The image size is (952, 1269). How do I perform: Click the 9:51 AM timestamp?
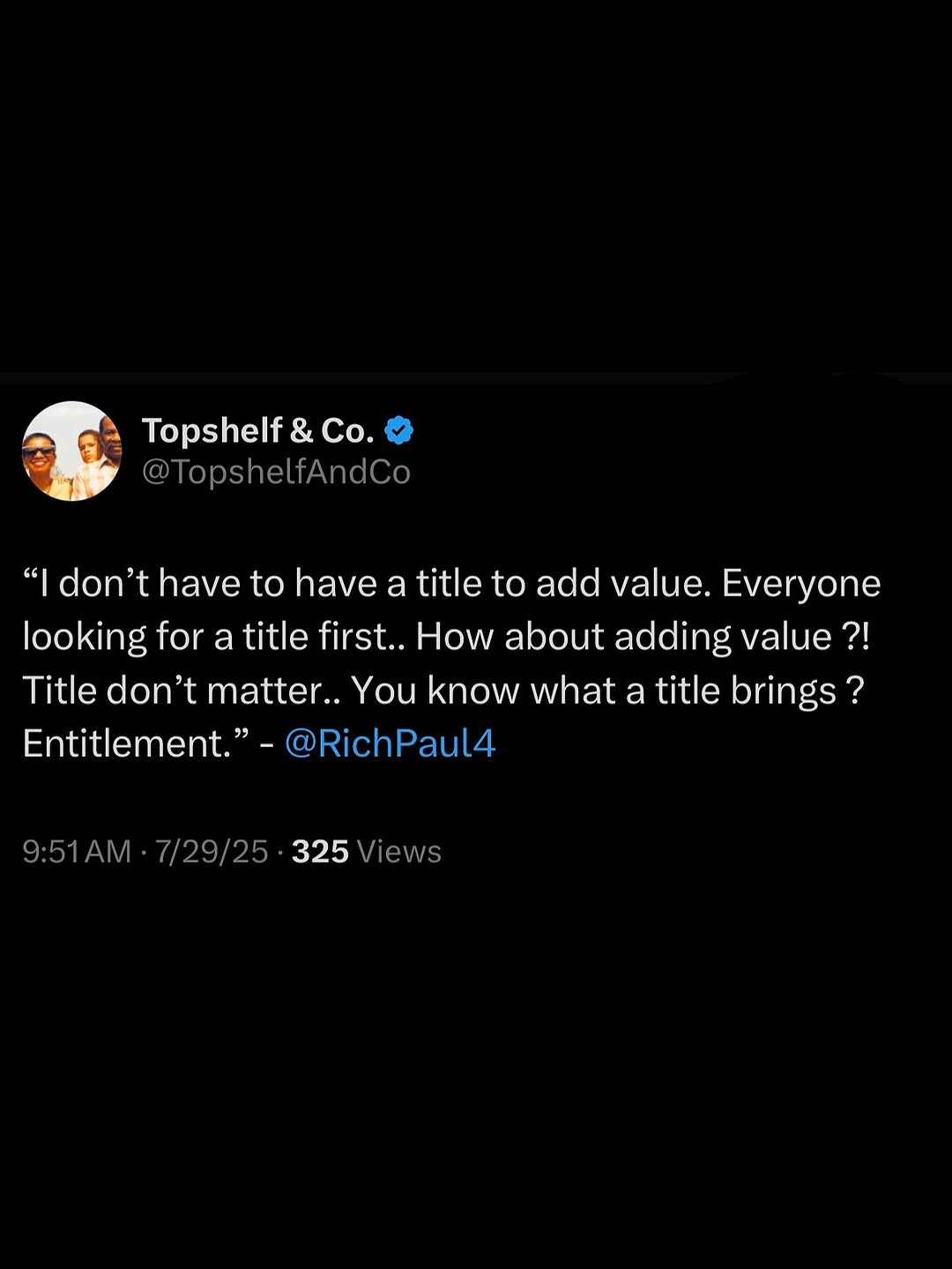point(77,851)
